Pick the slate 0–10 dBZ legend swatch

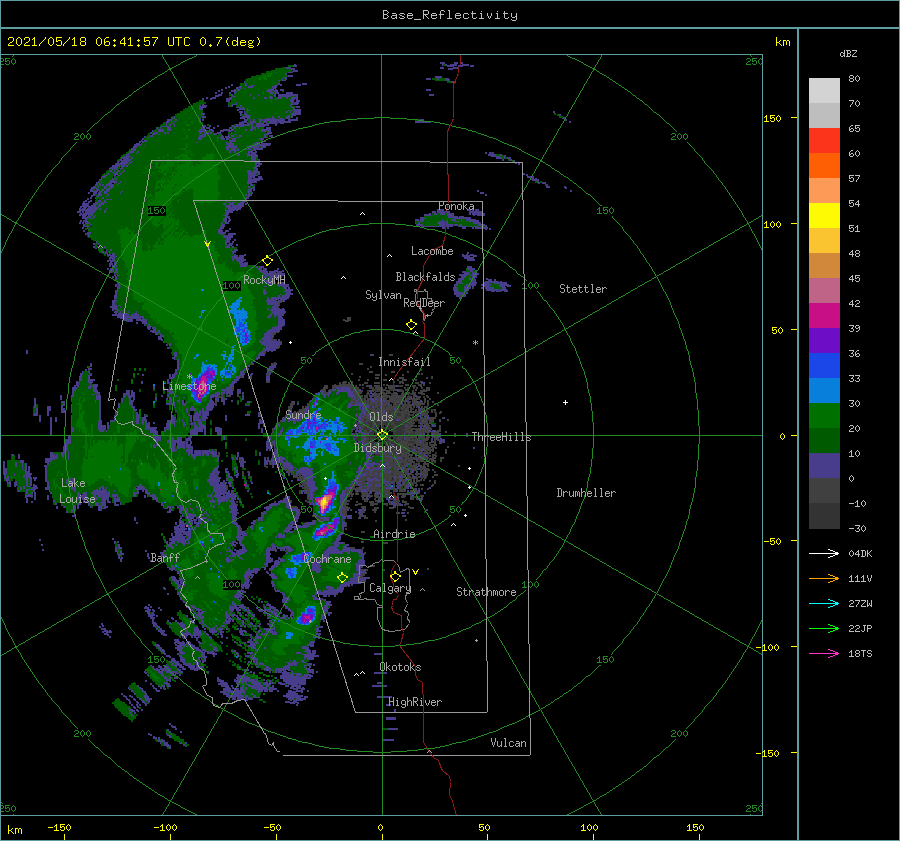pos(824,466)
